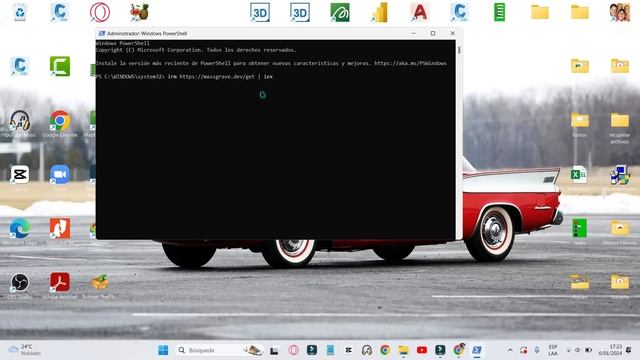Screen dimensions: 640x360
Task: Launch the Power BI yellow bars icon
Action: 380,12
